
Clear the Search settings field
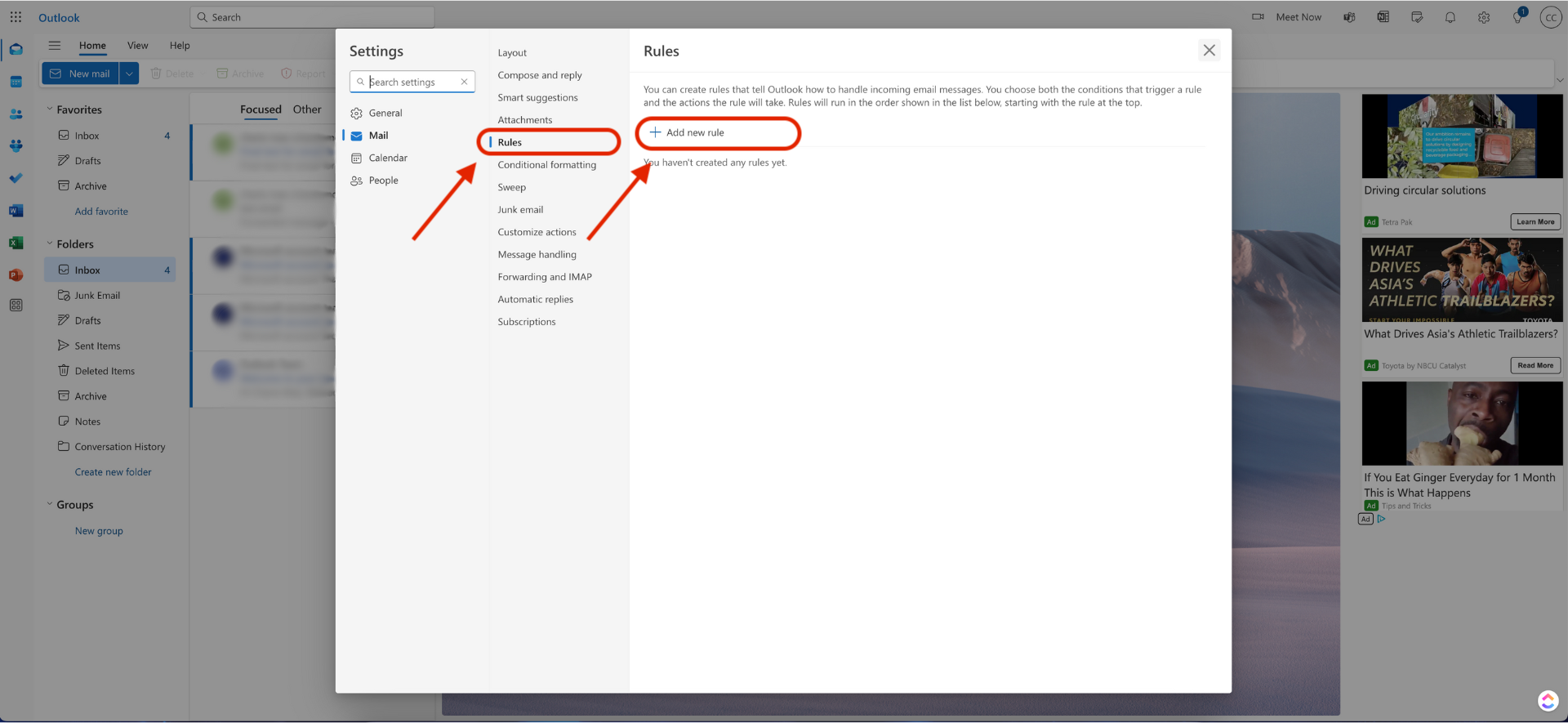click(x=464, y=82)
